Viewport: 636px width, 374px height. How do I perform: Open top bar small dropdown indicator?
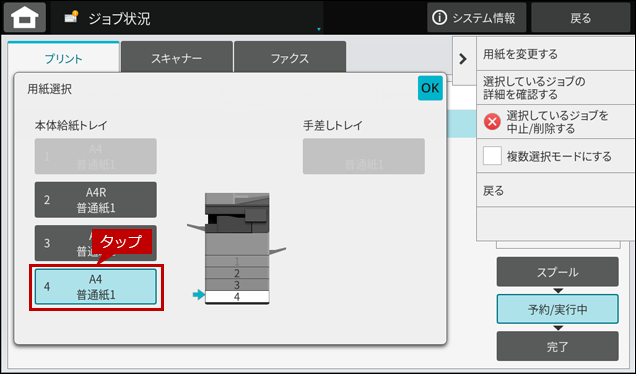click(319, 29)
